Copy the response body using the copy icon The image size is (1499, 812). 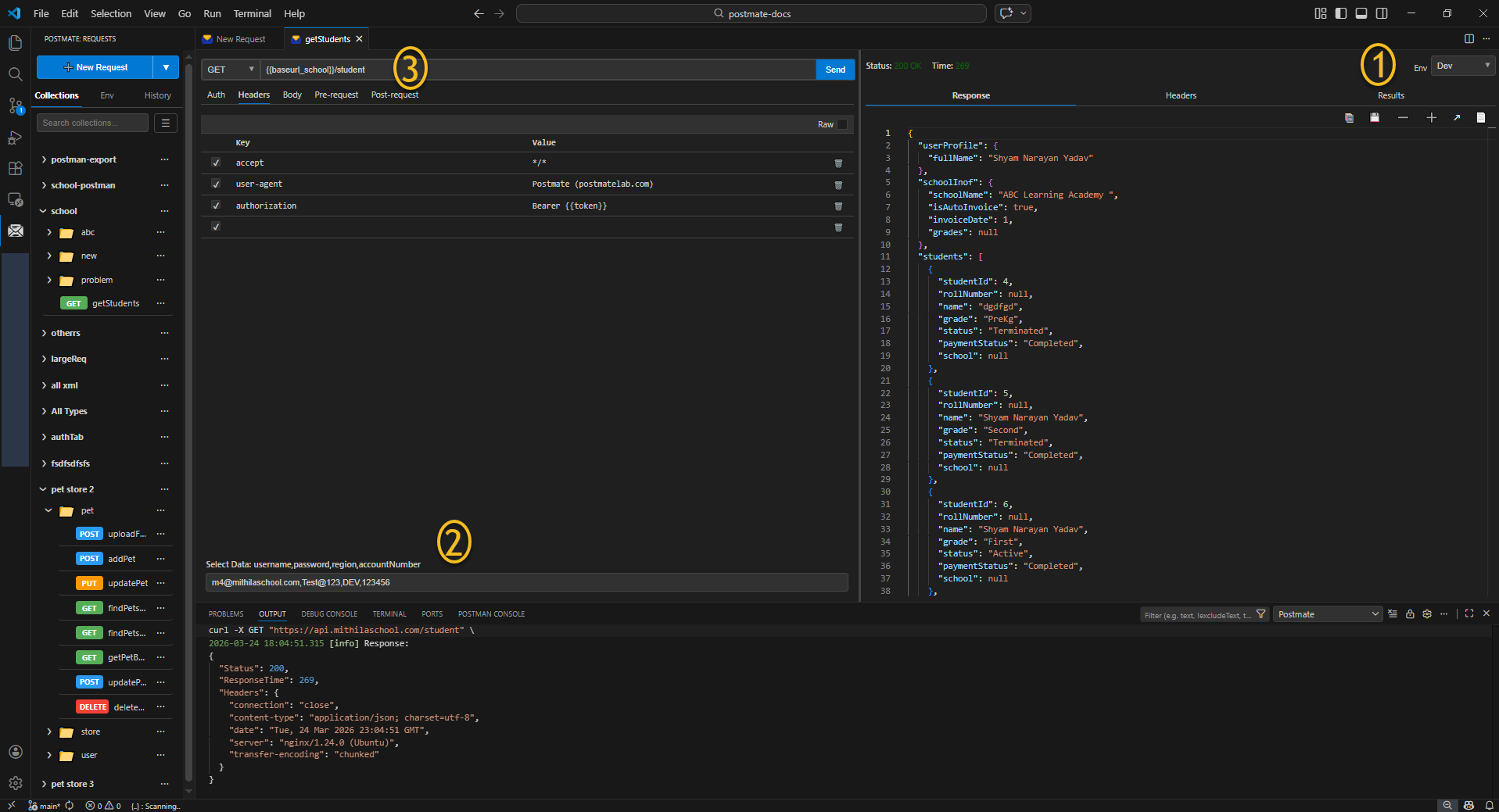(1348, 117)
